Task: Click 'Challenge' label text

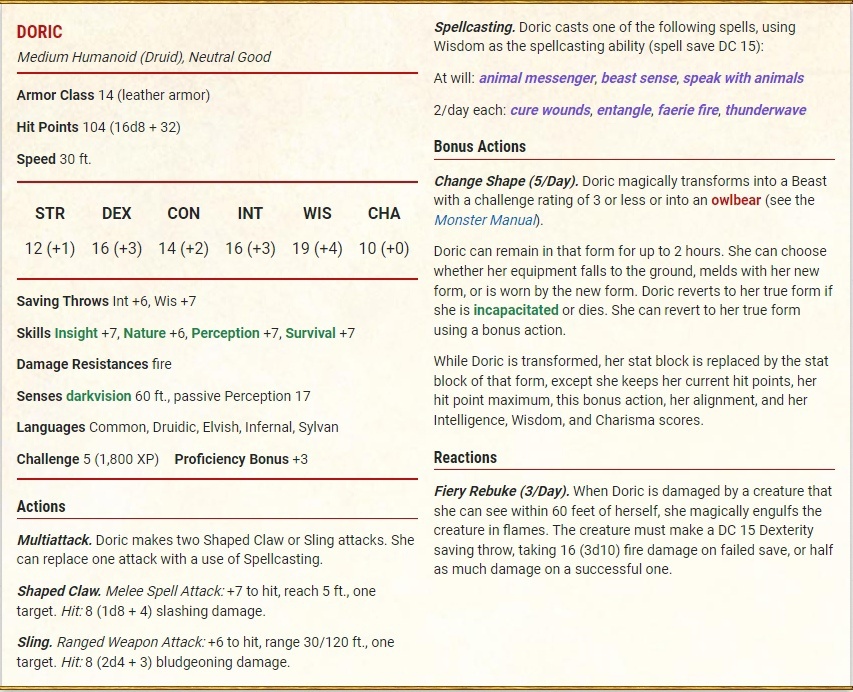Action: tap(48, 459)
